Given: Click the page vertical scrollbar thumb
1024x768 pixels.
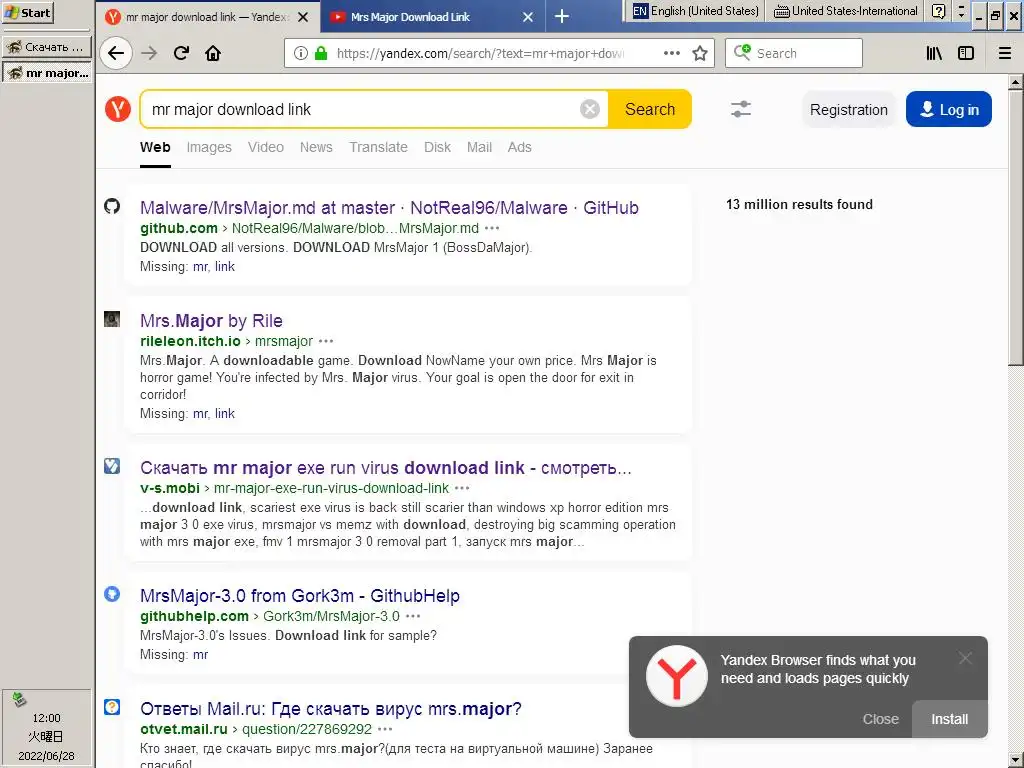Looking at the screenshot, I should [x=1015, y=227].
